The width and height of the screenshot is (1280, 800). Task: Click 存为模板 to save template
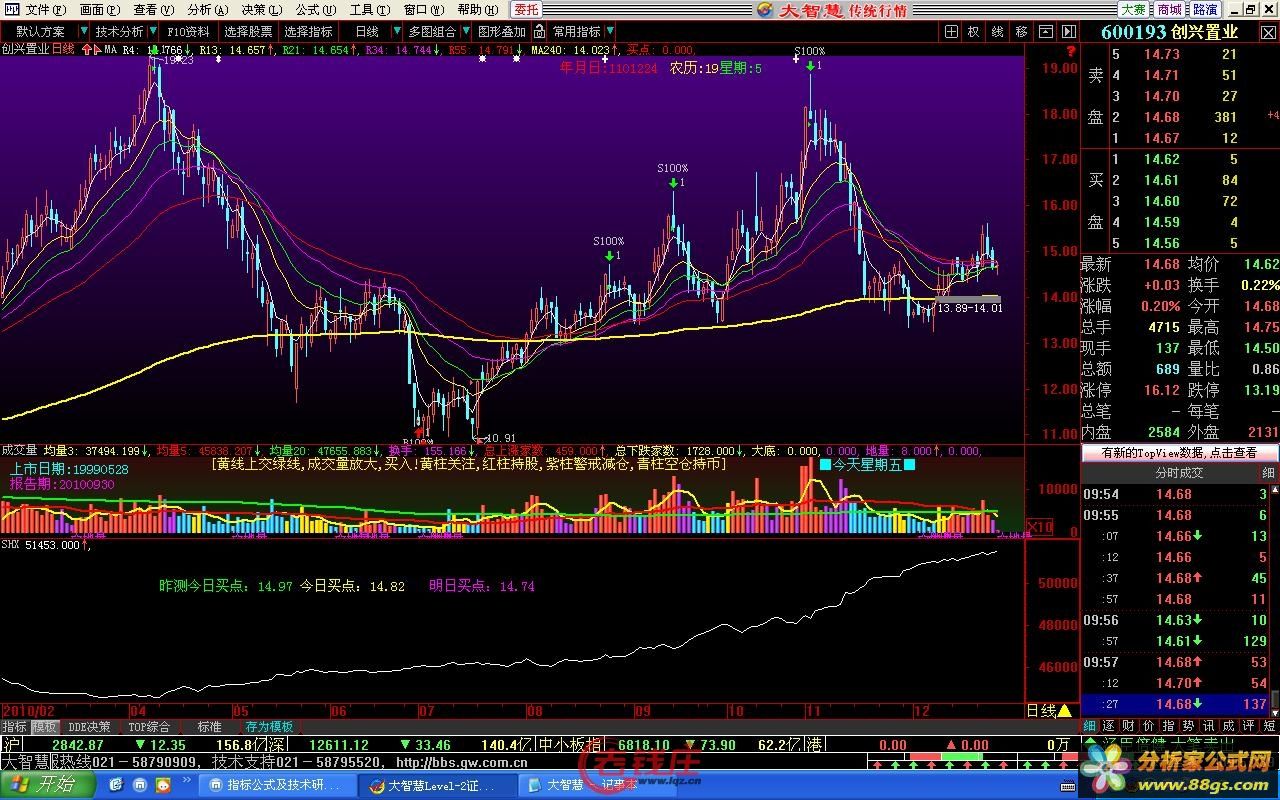click(x=269, y=727)
